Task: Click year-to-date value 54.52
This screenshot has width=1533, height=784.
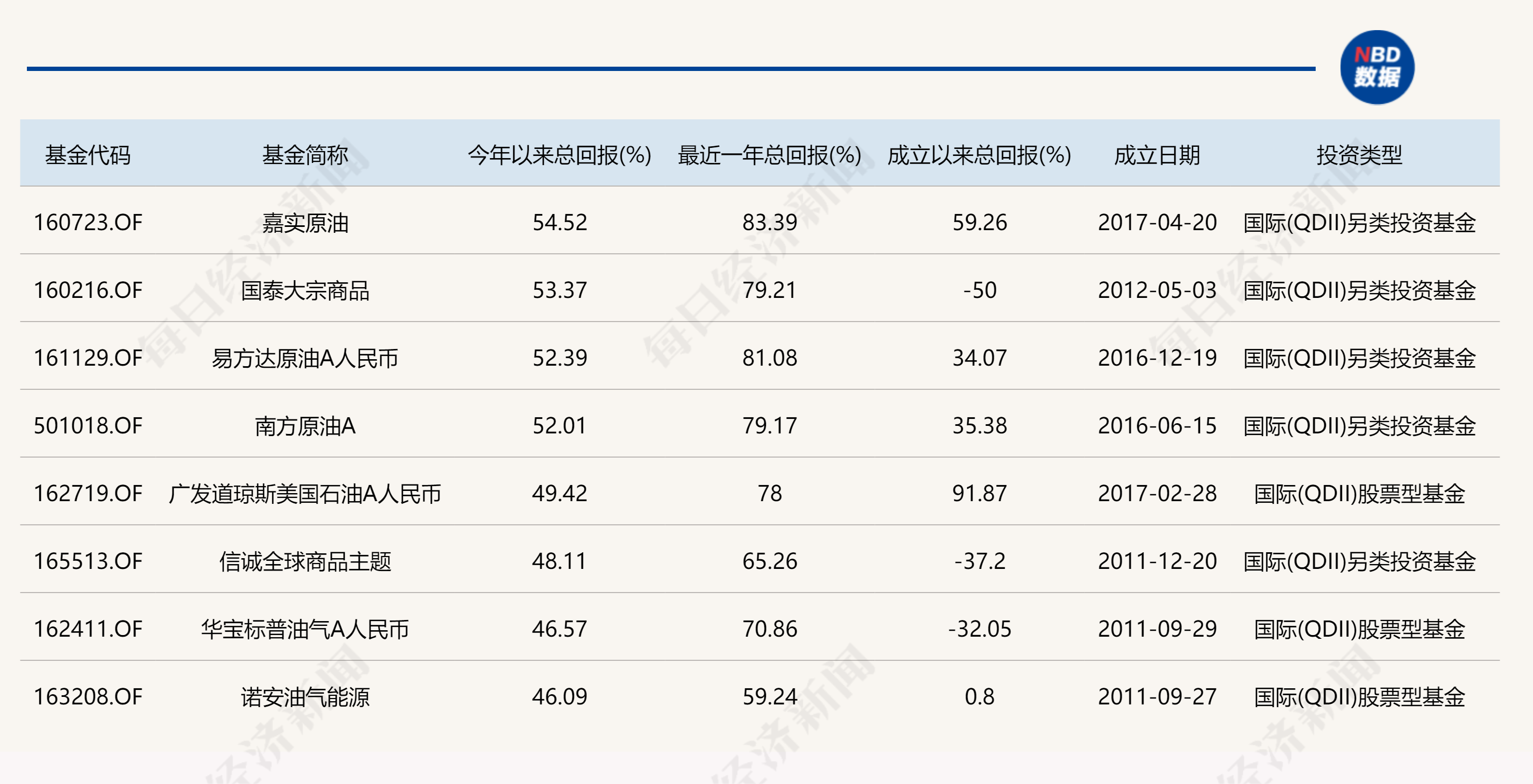Action: (559, 223)
